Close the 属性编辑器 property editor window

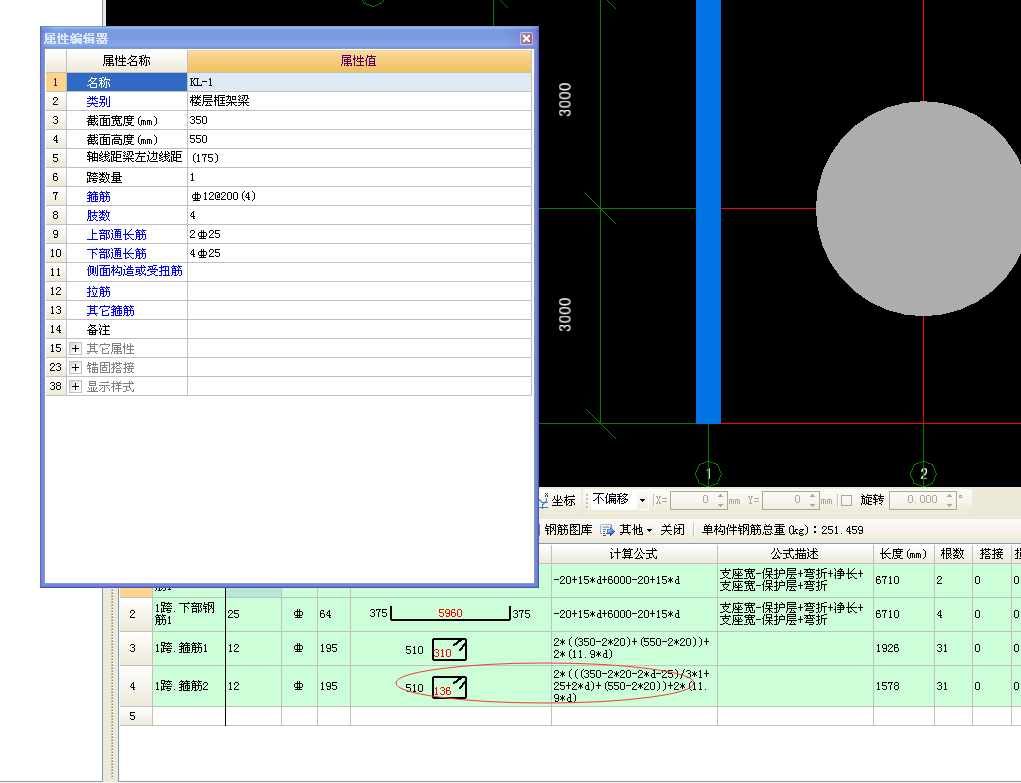point(526,38)
